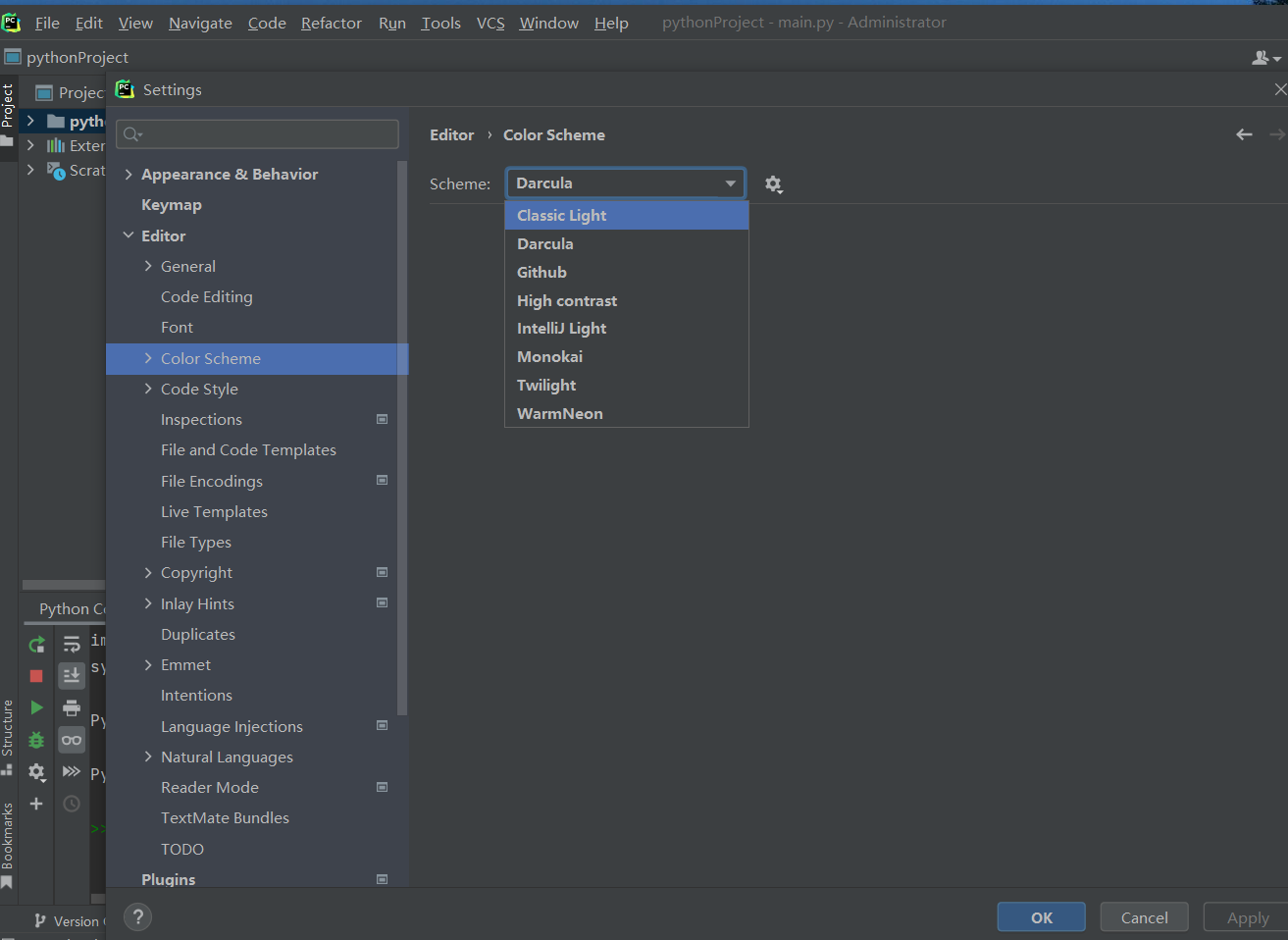
Task: Open the Version Control tool window
Action: pyautogui.click(x=69, y=921)
